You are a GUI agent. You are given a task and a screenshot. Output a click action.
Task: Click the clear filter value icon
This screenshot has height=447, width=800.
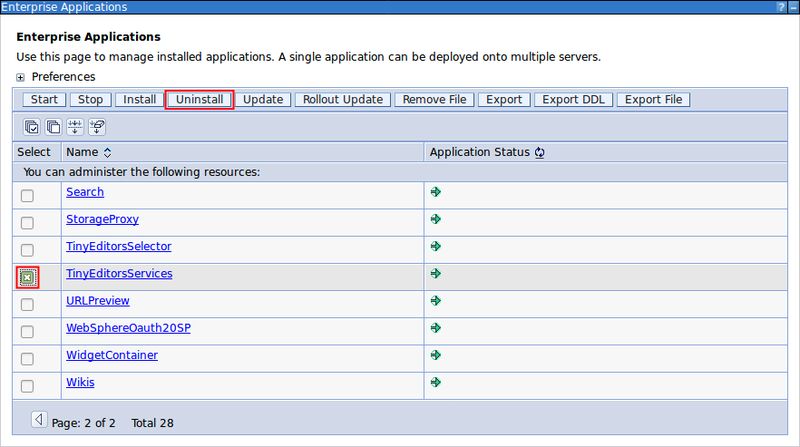[x=97, y=127]
